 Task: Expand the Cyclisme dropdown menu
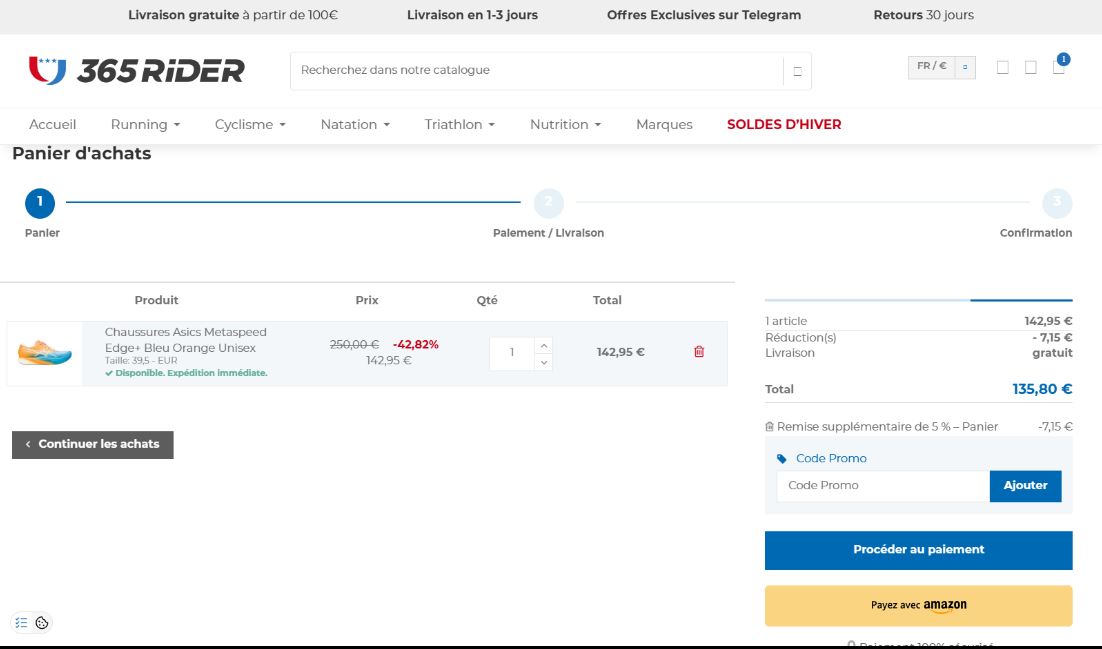click(250, 124)
